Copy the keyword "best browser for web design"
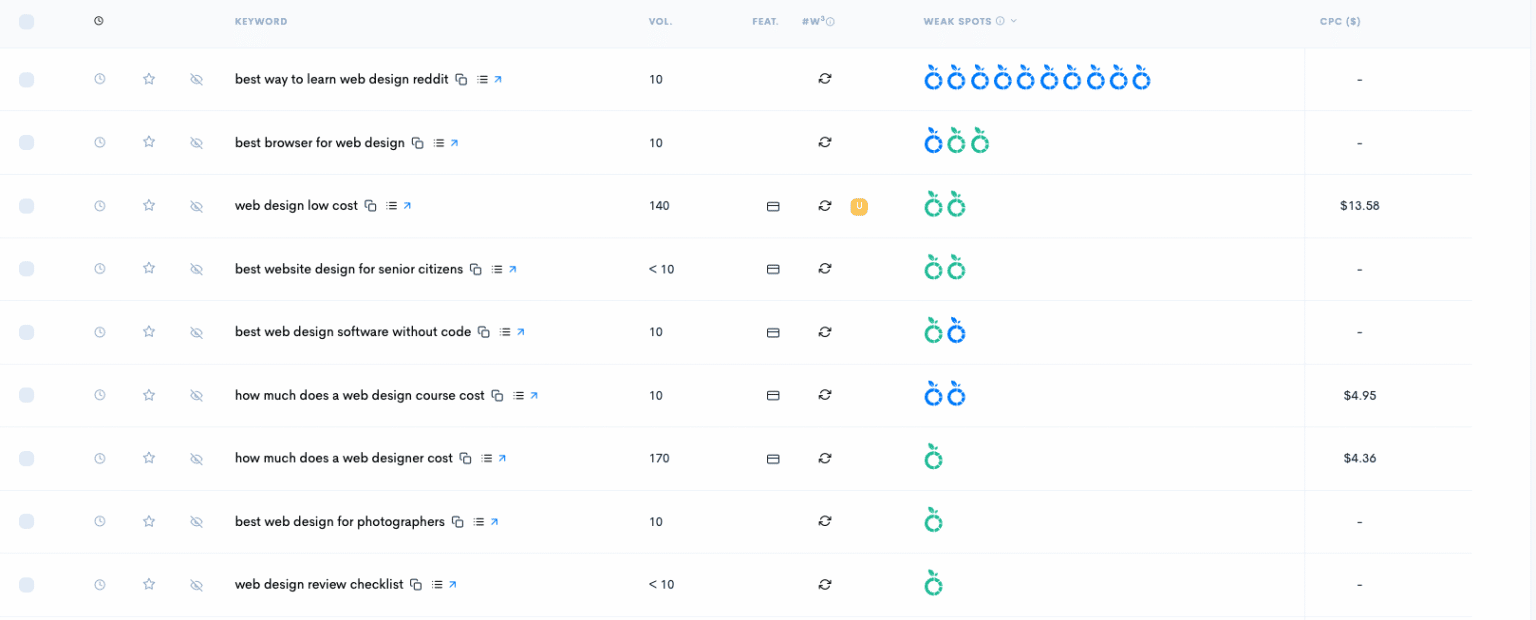 (x=418, y=143)
